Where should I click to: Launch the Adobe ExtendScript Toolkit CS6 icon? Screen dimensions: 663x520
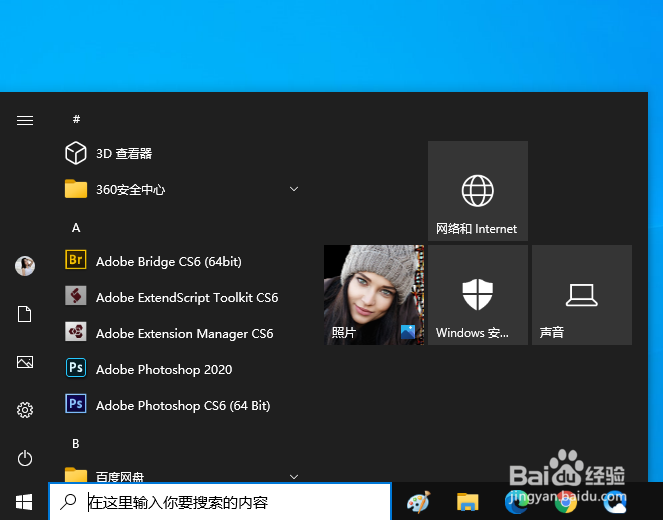(x=76, y=296)
